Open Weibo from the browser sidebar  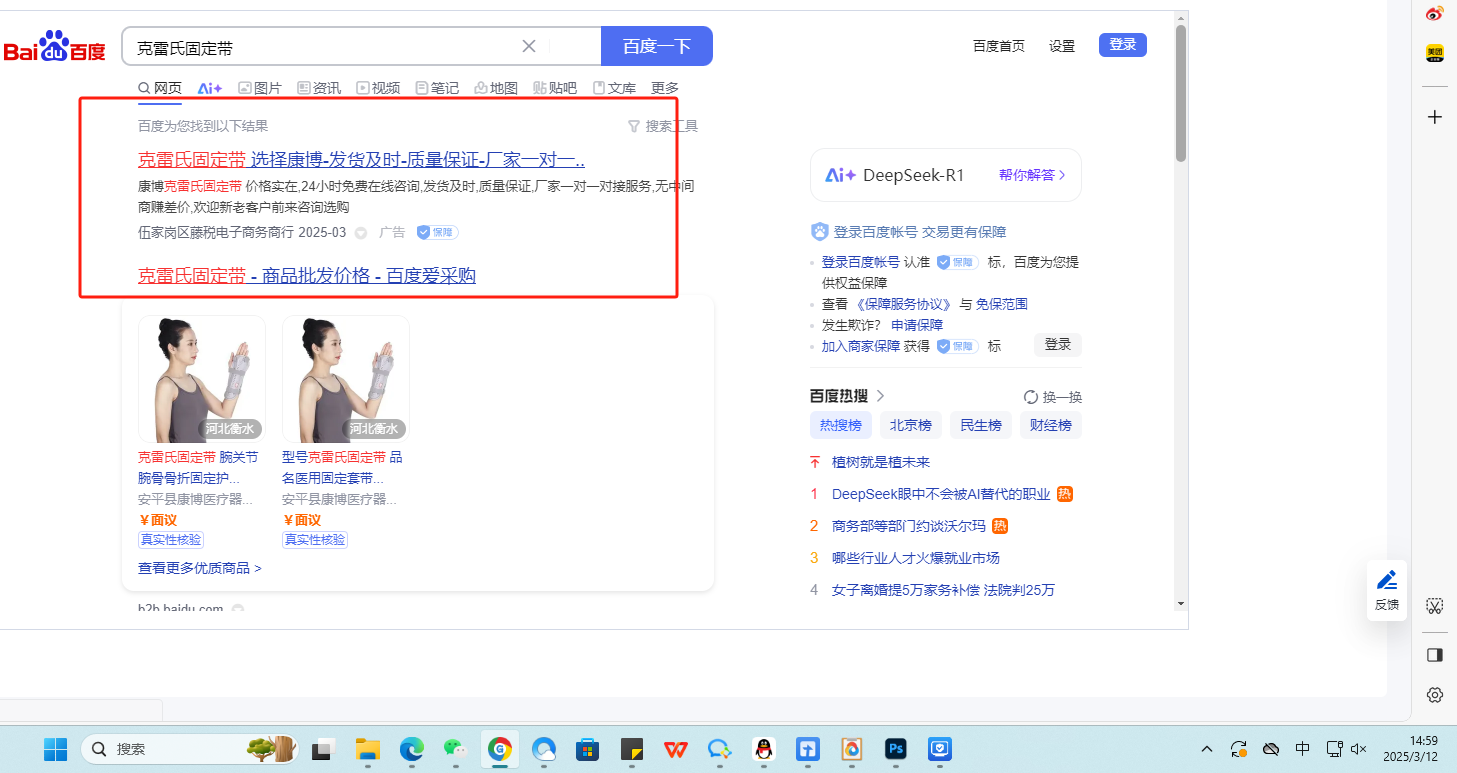1435,14
